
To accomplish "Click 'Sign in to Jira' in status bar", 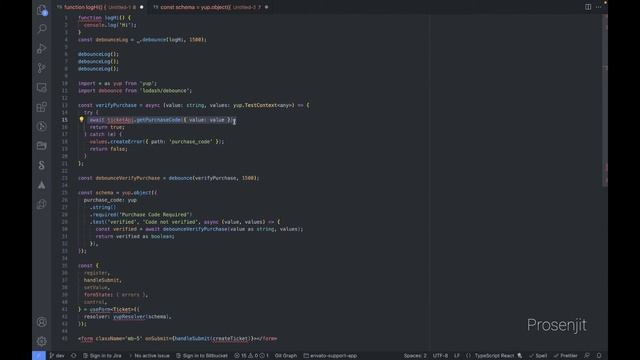I will click(x=102, y=356).
